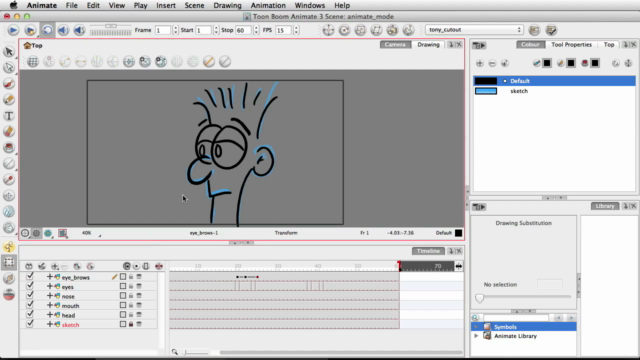Select the Timeline tab
640x360 pixels.
pos(428,251)
